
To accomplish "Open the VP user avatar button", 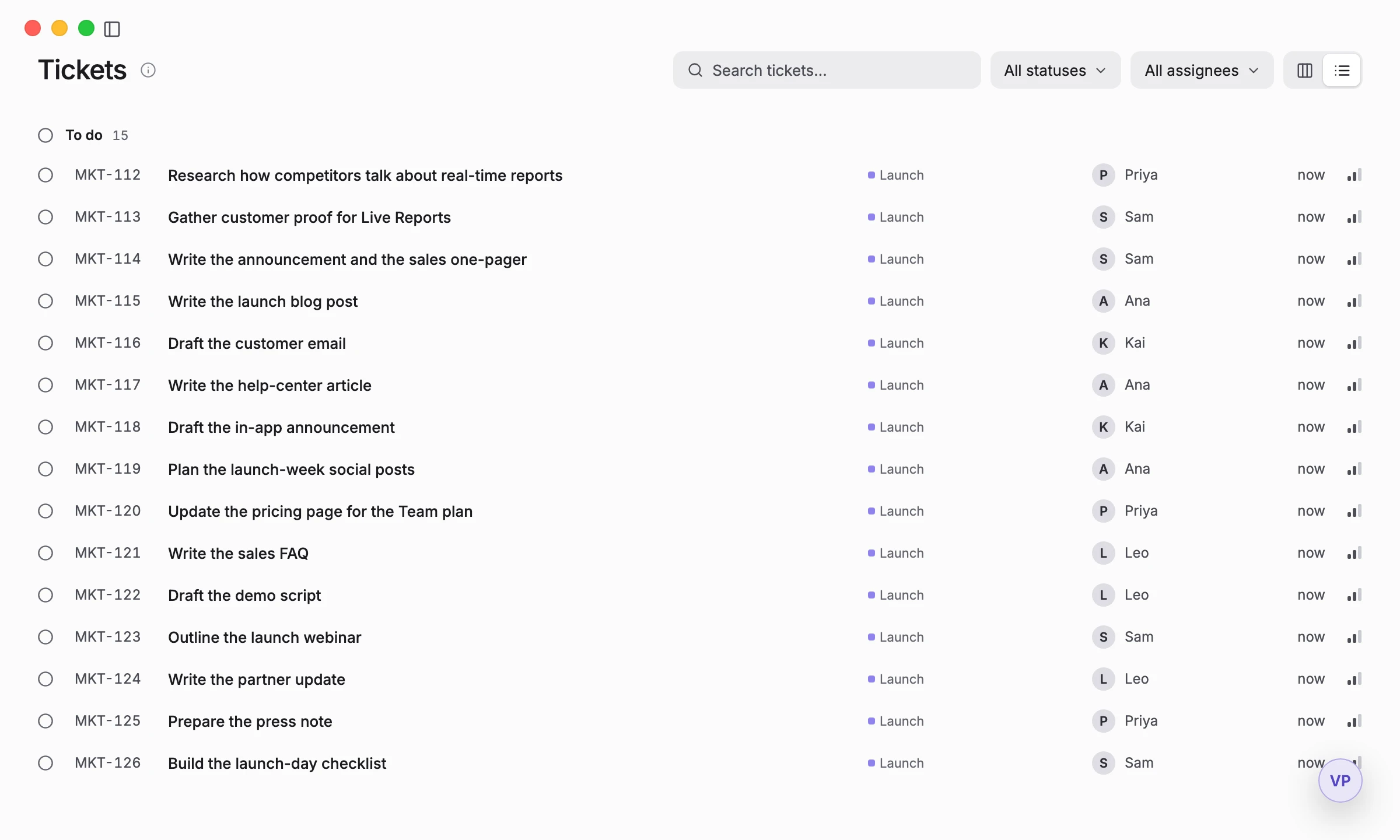I will click(x=1340, y=780).
